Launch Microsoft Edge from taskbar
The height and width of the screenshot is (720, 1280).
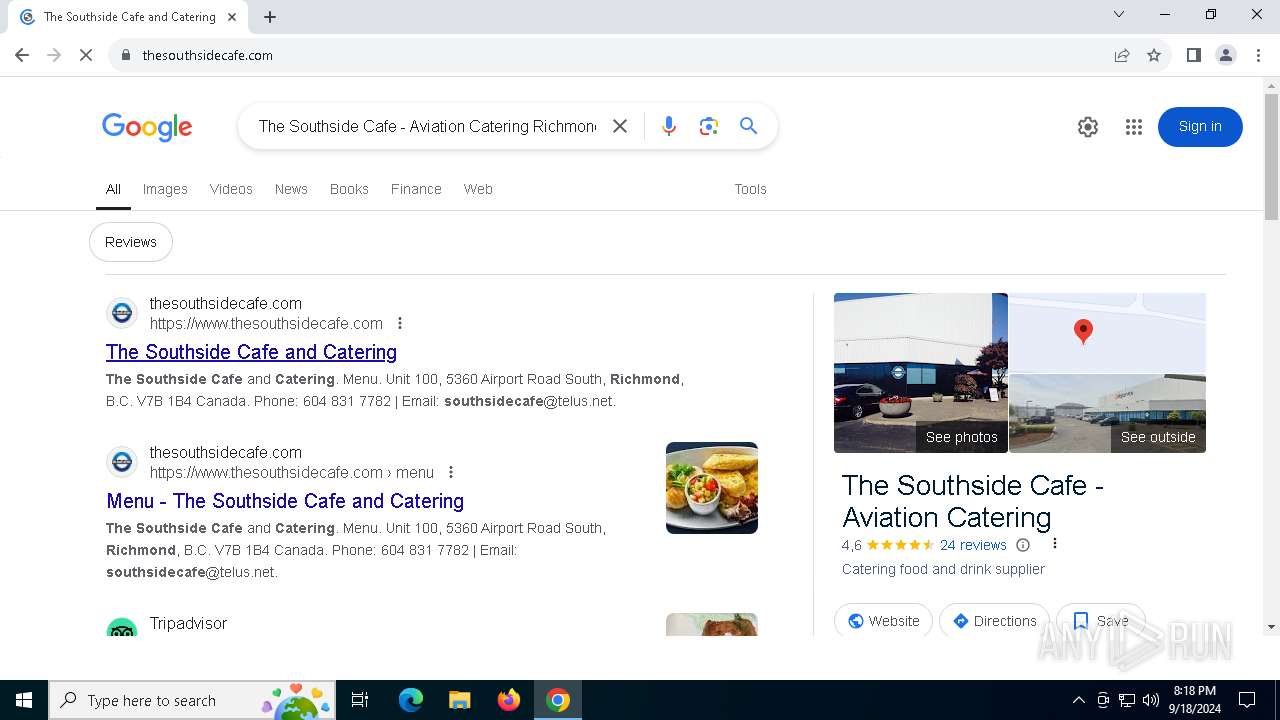411,700
